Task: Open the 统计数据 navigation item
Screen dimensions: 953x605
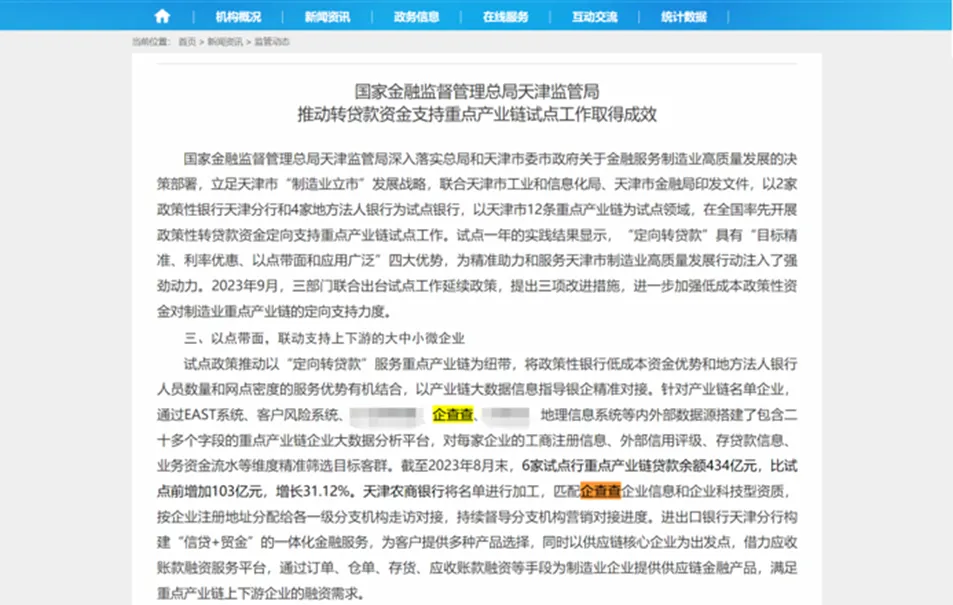Action: tap(683, 17)
